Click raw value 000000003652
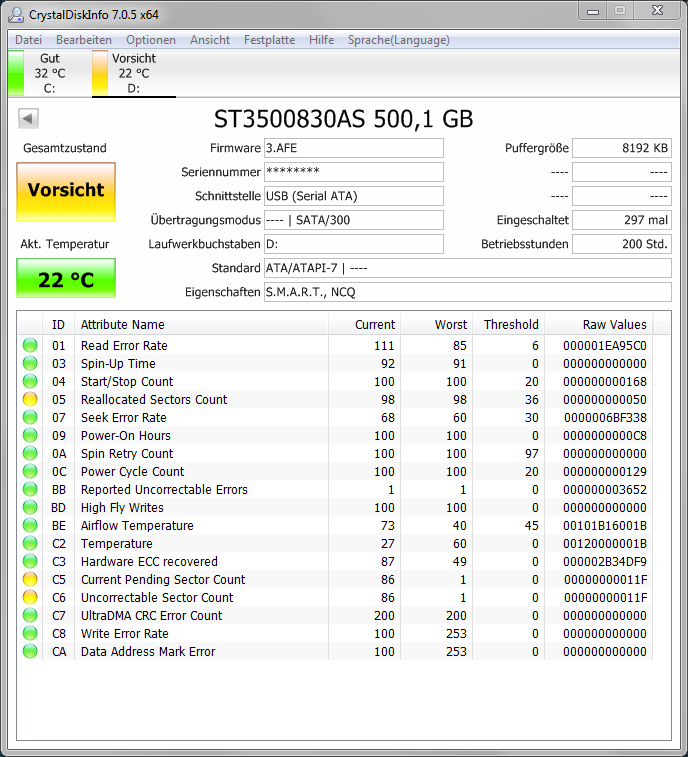 604,490
